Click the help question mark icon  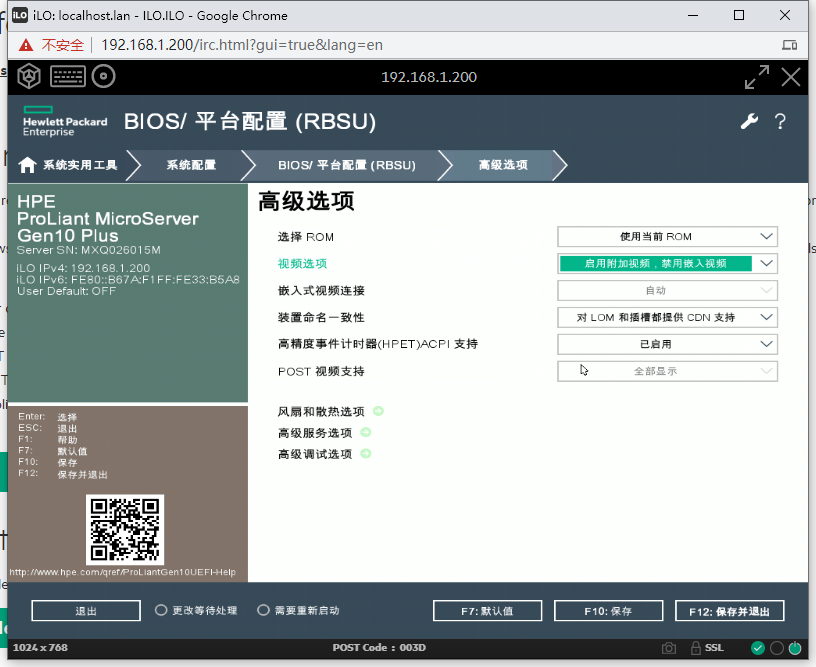pyautogui.click(x=781, y=121)
